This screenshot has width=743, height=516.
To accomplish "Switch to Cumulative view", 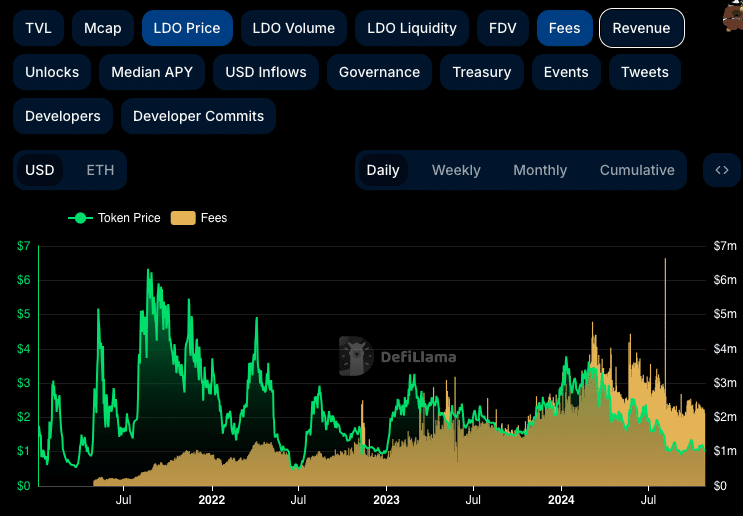I will 637,170.
